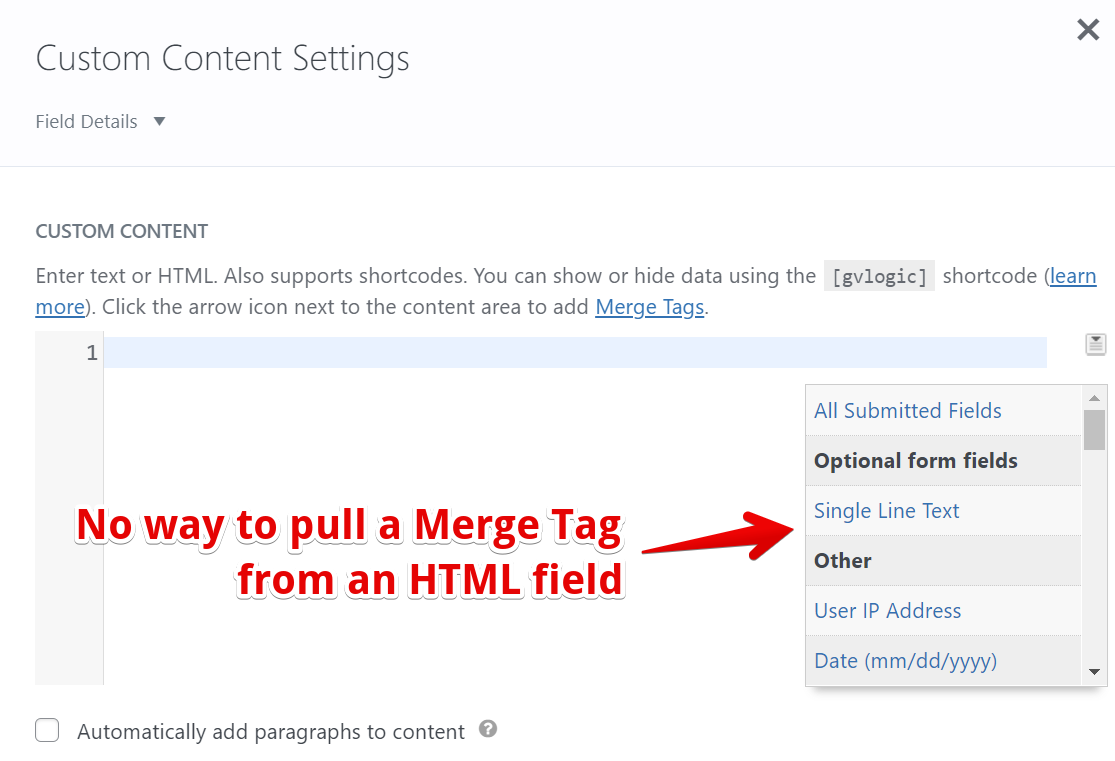Screen dimensions: 1115x761
Task: Click the "Merge Tags" hyperlink
Action: [649, 307]
